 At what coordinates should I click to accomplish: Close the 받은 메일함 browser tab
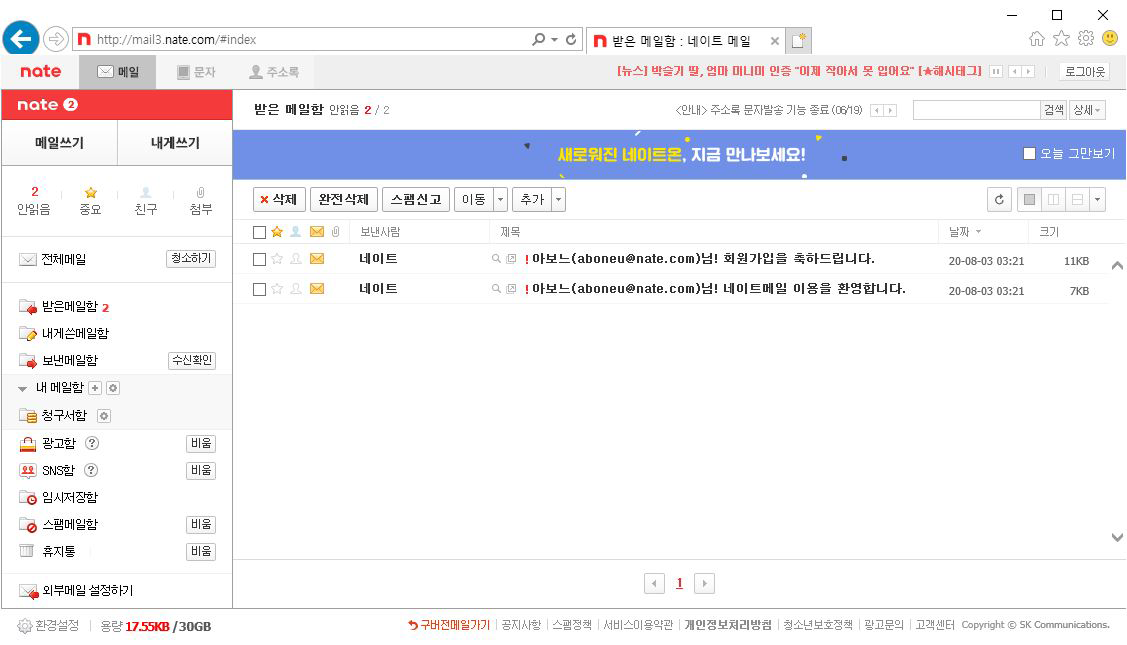775,41
